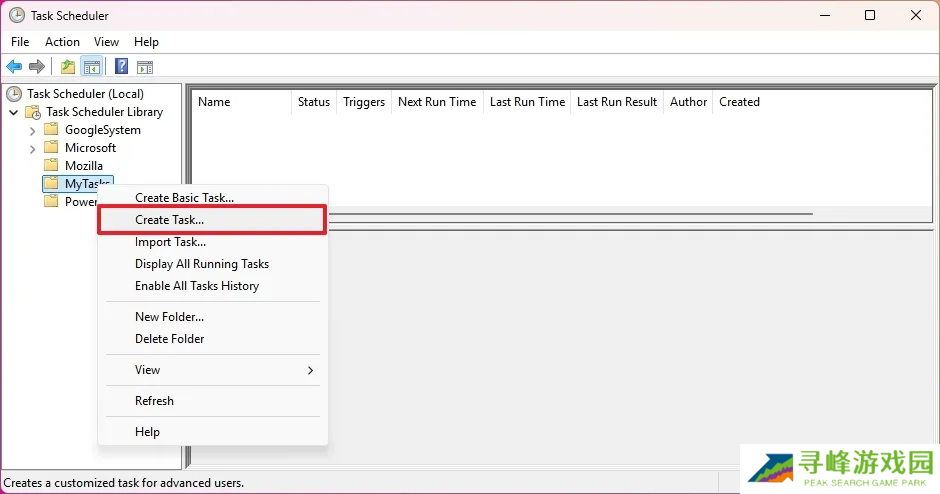Image resolution: width=940 pixels, height=494 pixels.
Task: Choose Create Task... from the context menu
Action: point(169,220)
